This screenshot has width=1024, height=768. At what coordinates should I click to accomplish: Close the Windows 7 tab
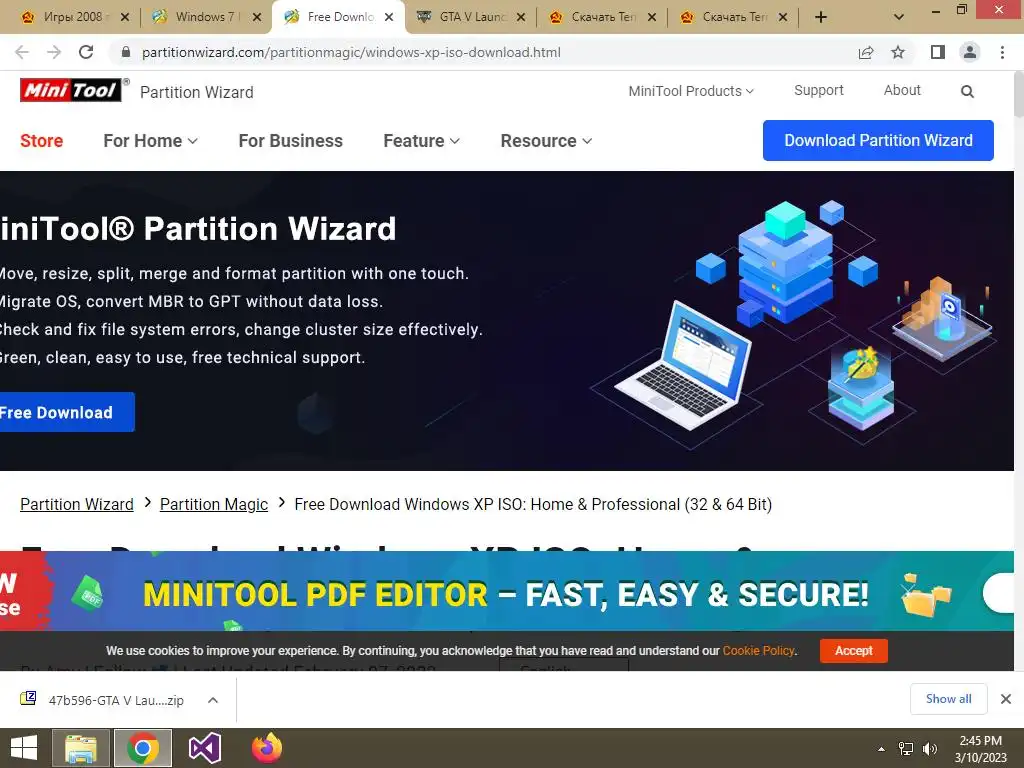(x=257, y=17)
